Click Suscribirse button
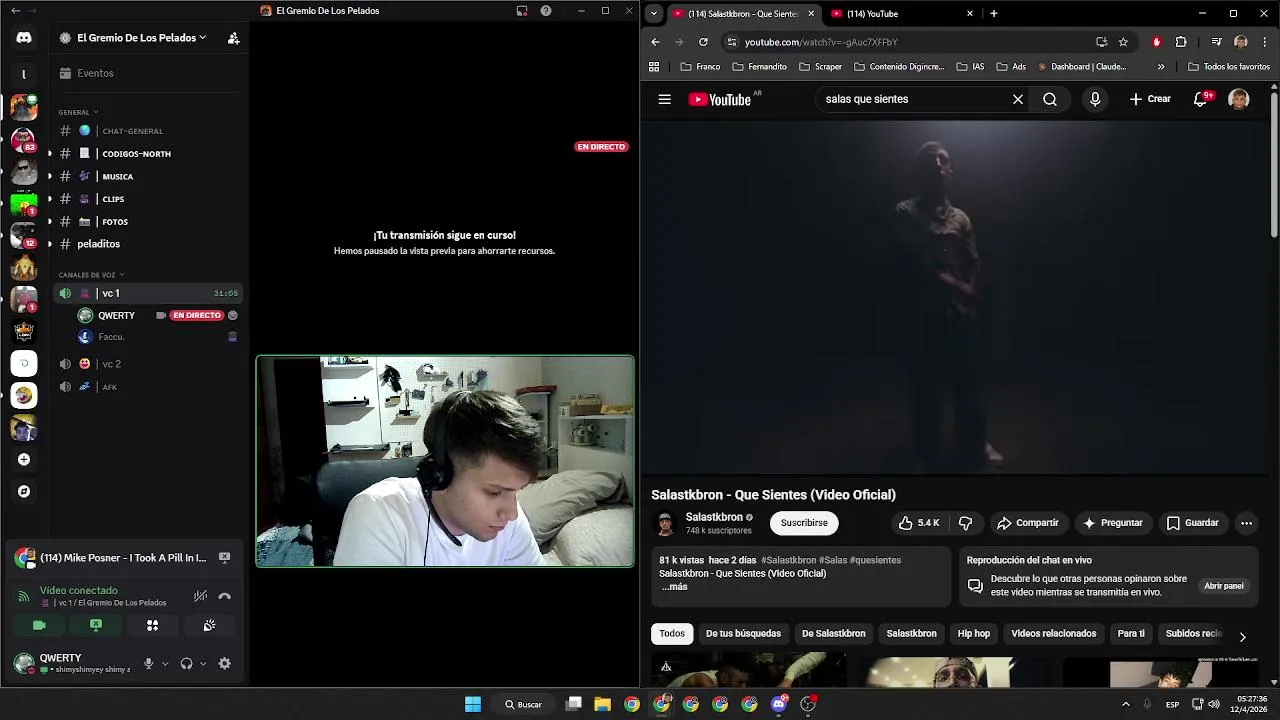 tap(804, 523)
